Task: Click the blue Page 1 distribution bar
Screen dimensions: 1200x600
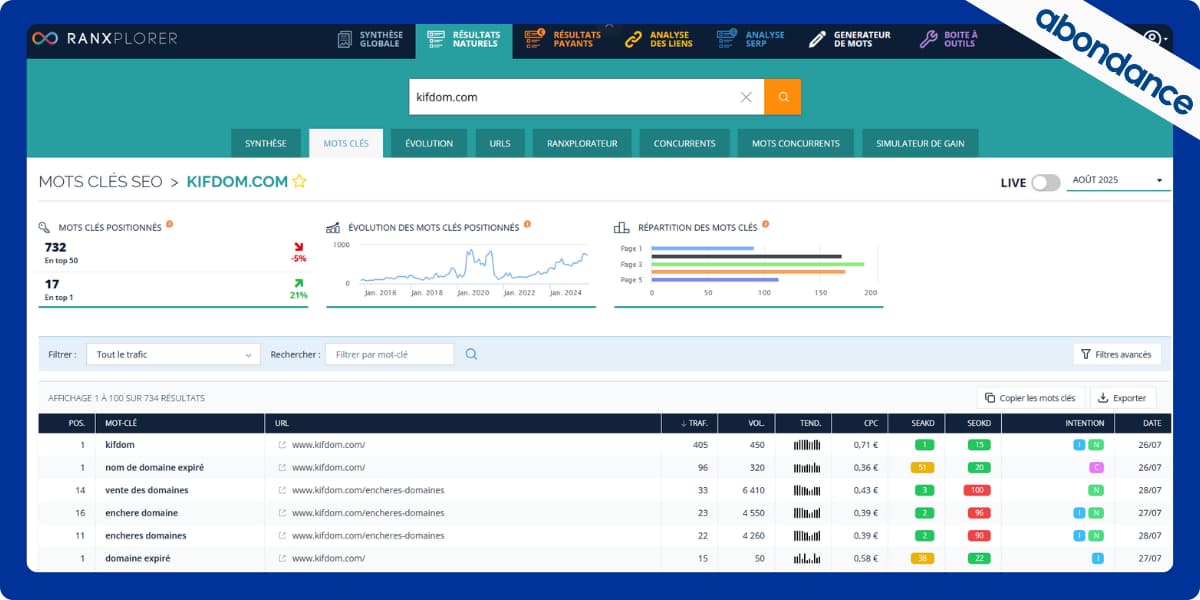Action: tap(702, 248)
